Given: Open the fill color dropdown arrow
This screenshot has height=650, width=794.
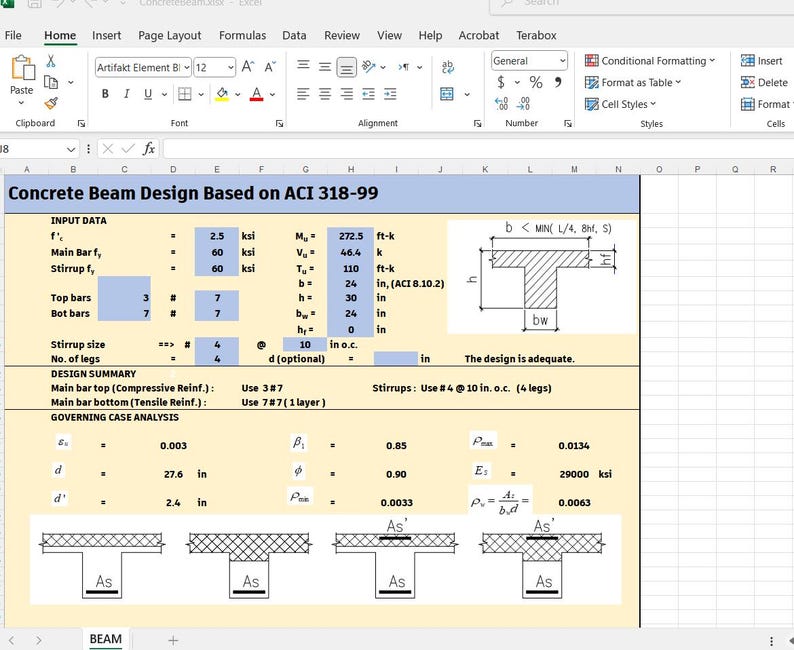Looking at the screenshot, I should [237, 95].
